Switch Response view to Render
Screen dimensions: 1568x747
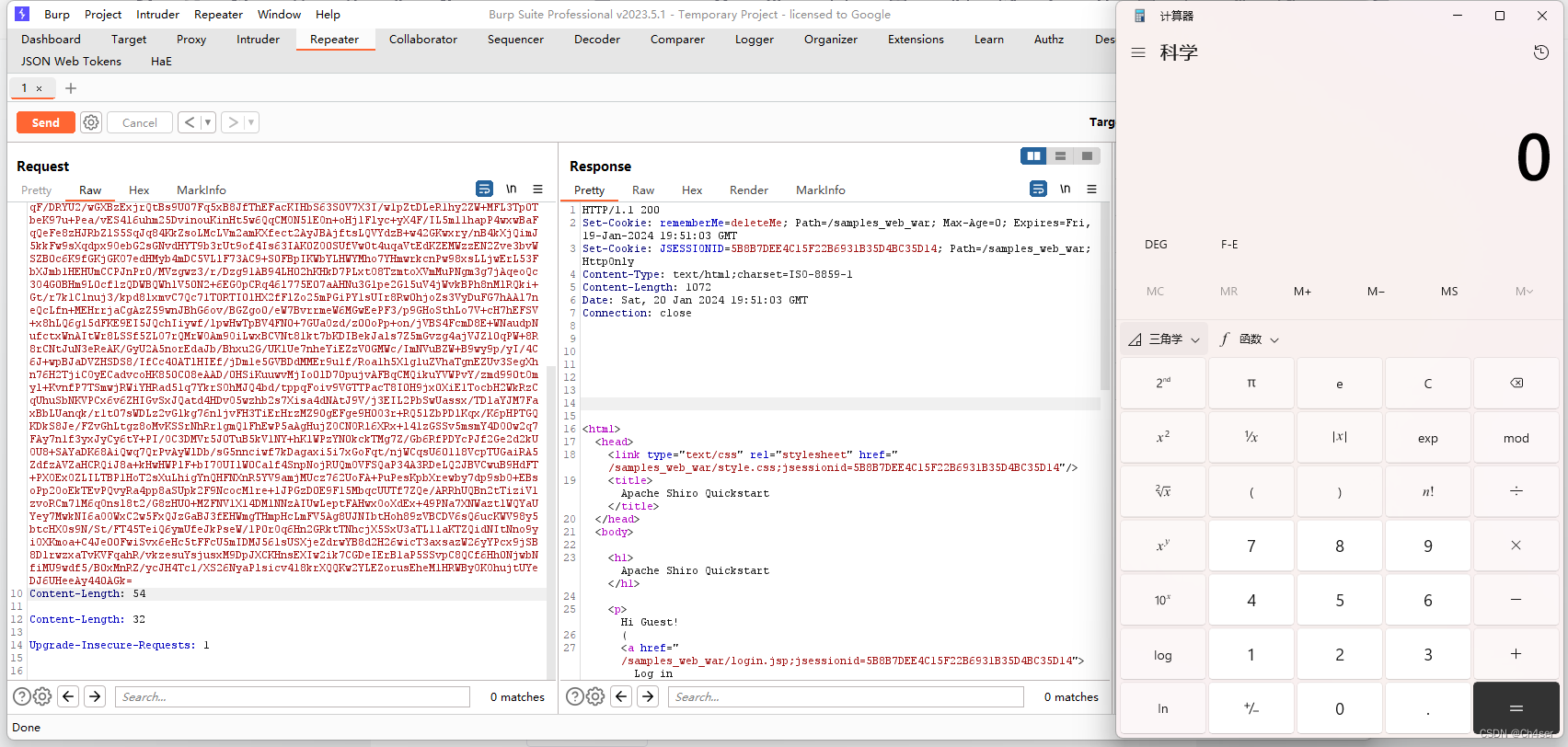click(x=749, y=190)
